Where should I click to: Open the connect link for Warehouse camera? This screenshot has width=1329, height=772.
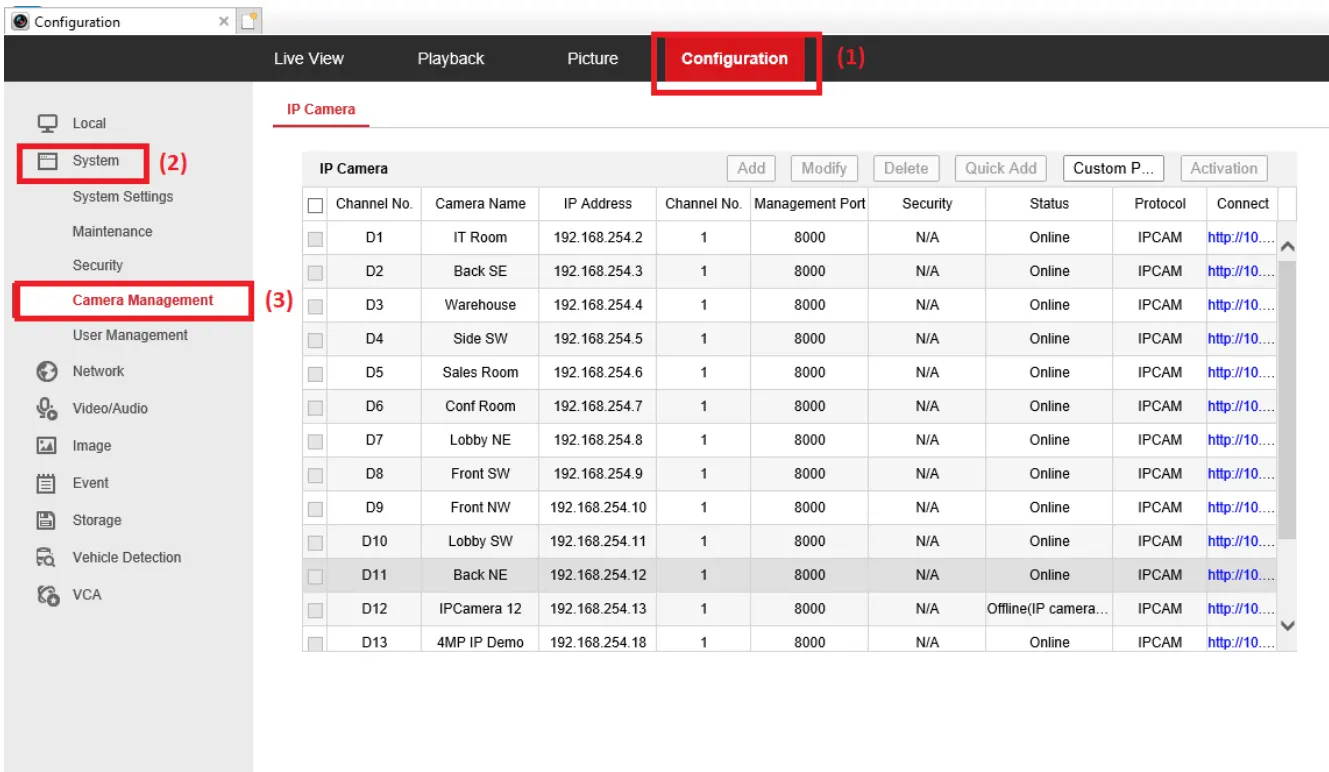click(1240, 305)
